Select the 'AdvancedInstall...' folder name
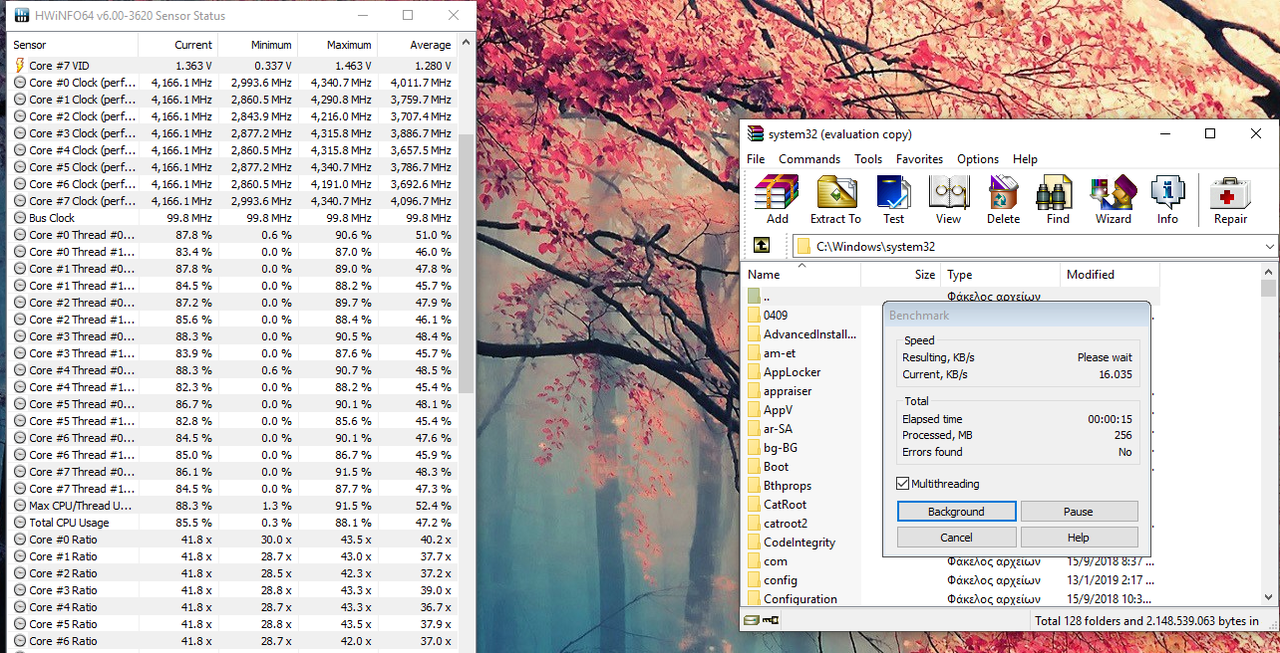 (x=810, y=334)
